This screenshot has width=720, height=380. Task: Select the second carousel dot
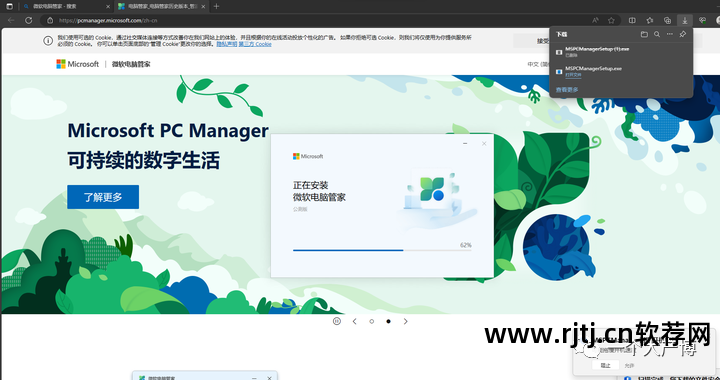click(x=388, y=321)
